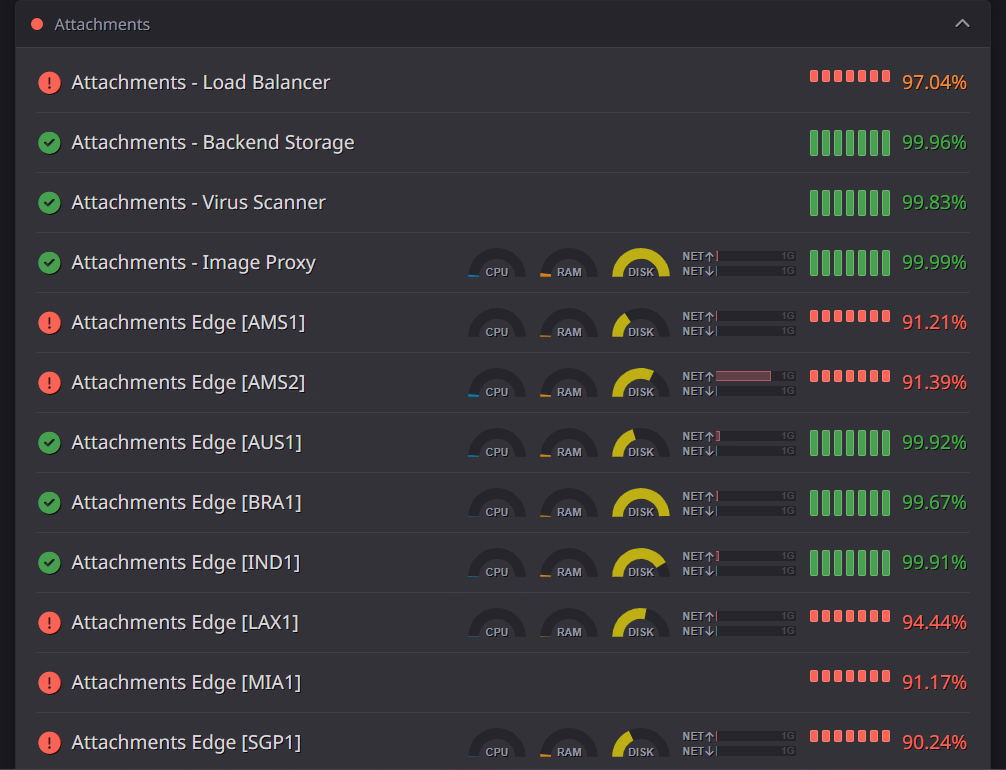Click the 90.24% uptime for Edge [SGP1]
The image size is (1006, 770).
click(x=934, y=743)
